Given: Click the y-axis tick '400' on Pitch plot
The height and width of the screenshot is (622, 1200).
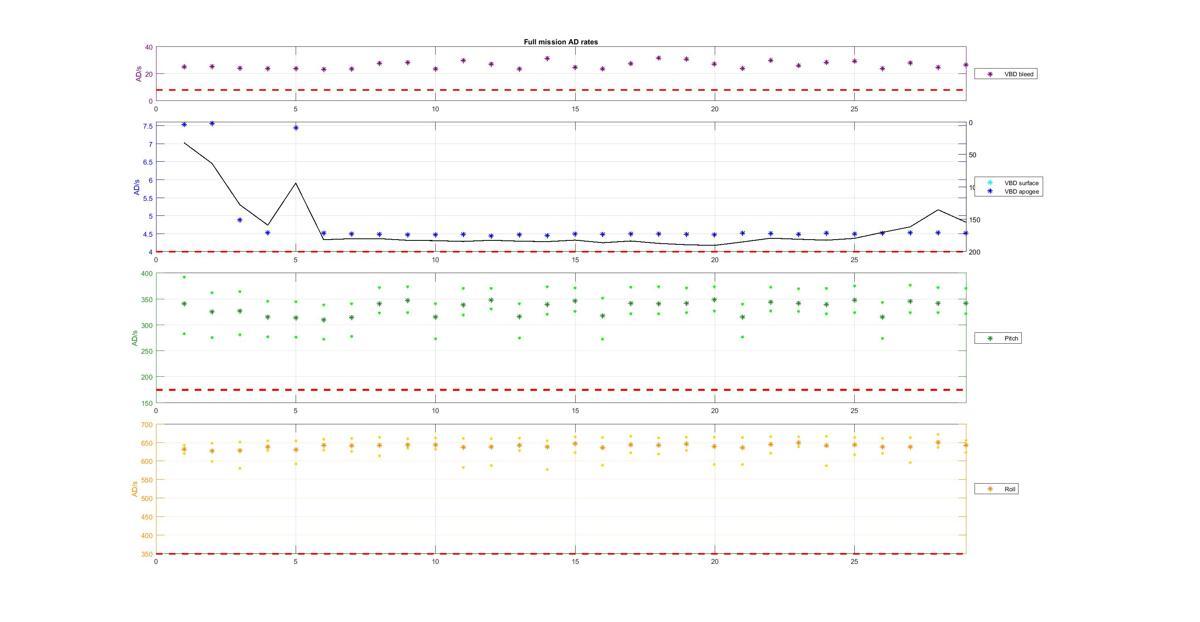Looking at the screenshot, I should [x=147, y=274].
